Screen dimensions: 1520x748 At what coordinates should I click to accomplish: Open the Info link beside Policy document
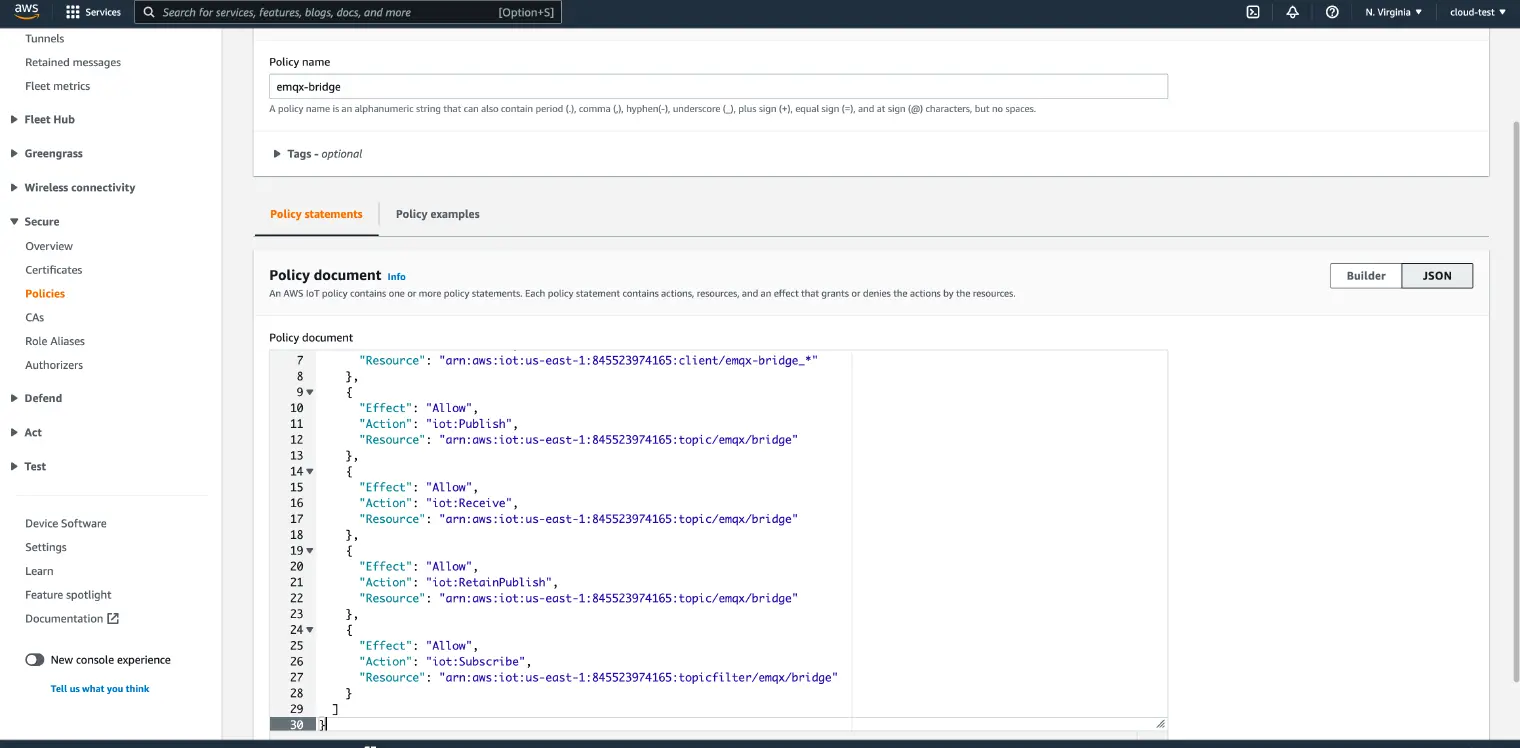click(397, 277)
